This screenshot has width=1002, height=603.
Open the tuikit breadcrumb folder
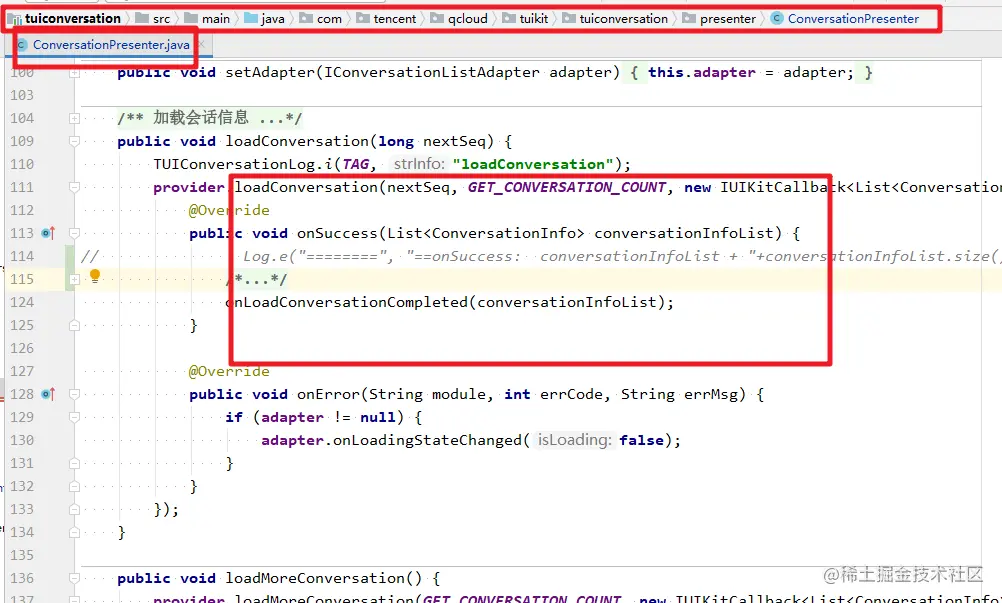tap(525, 19)
